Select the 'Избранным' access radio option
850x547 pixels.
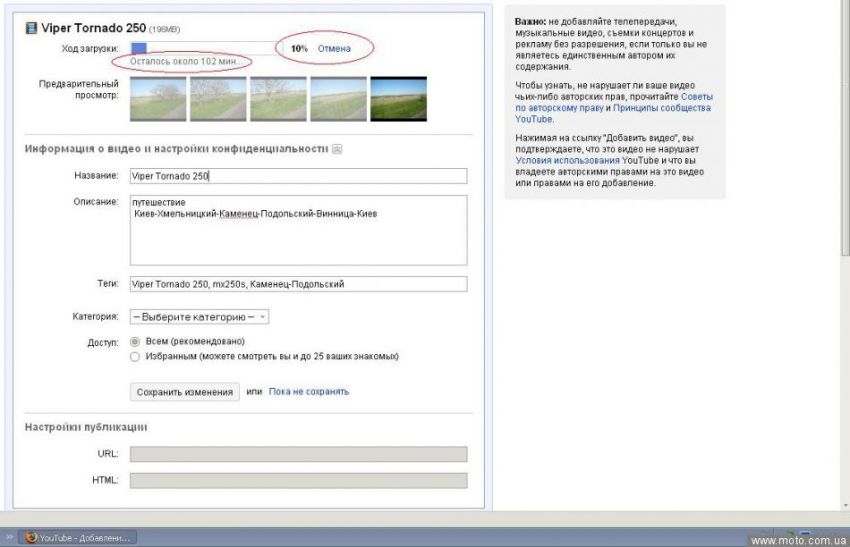tap(135, 357)
